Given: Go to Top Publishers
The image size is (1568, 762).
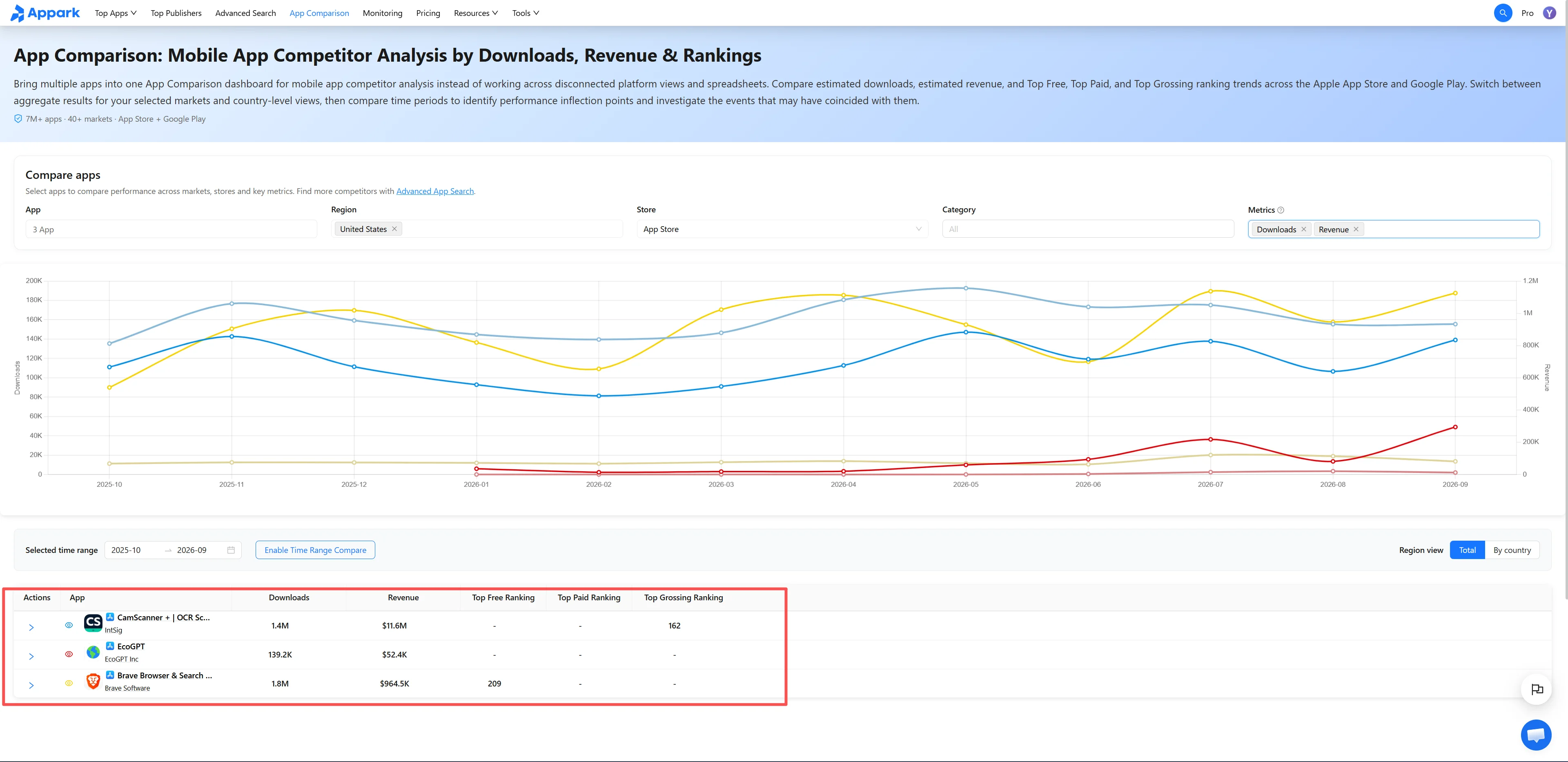Looking at the screenshot, I should [176, 13].
